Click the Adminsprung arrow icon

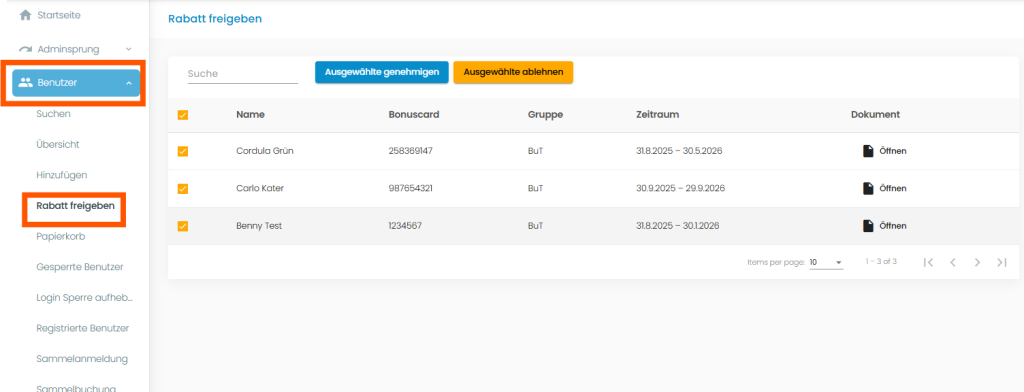tap(25, 49)
